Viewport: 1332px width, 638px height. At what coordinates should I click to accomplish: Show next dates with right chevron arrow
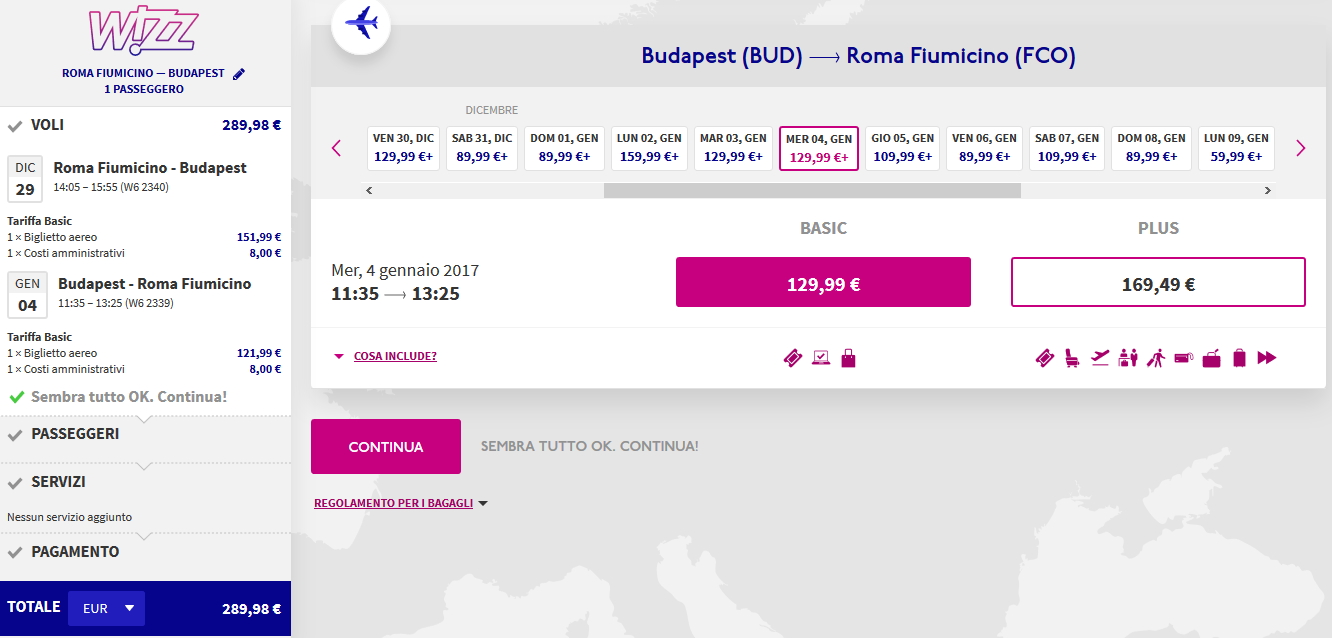pos(1300,148)
